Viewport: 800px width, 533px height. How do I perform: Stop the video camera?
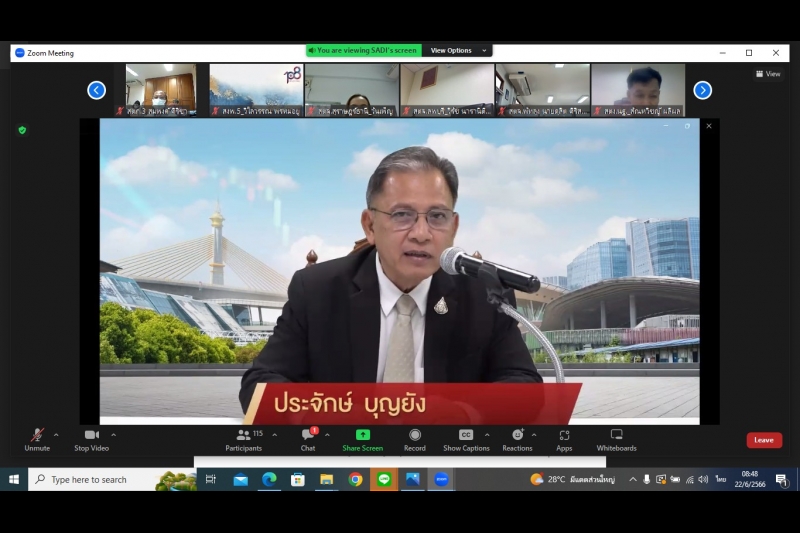91,439
